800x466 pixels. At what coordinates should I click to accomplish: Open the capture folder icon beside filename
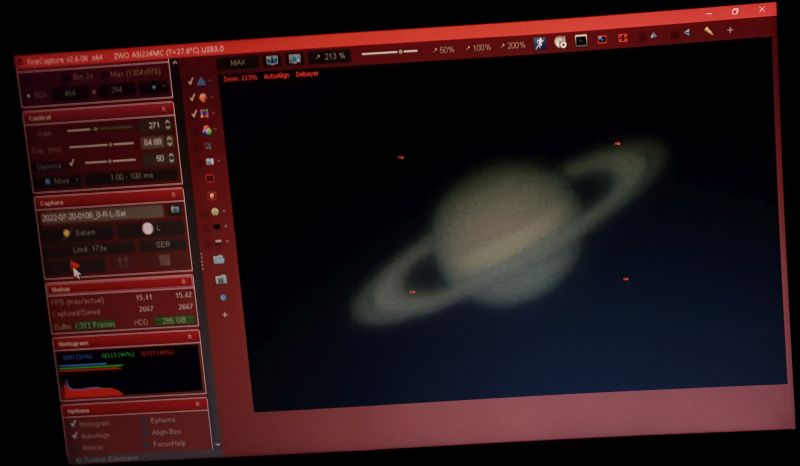click(x=175, y=209)
